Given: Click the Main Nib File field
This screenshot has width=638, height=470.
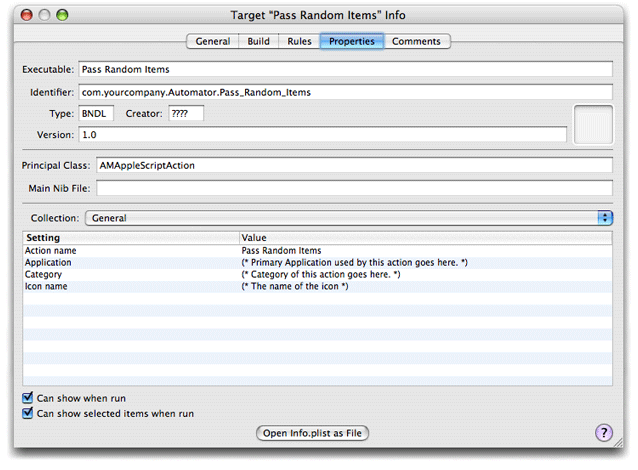Looking at the screenshot, I should click(354, 188).
